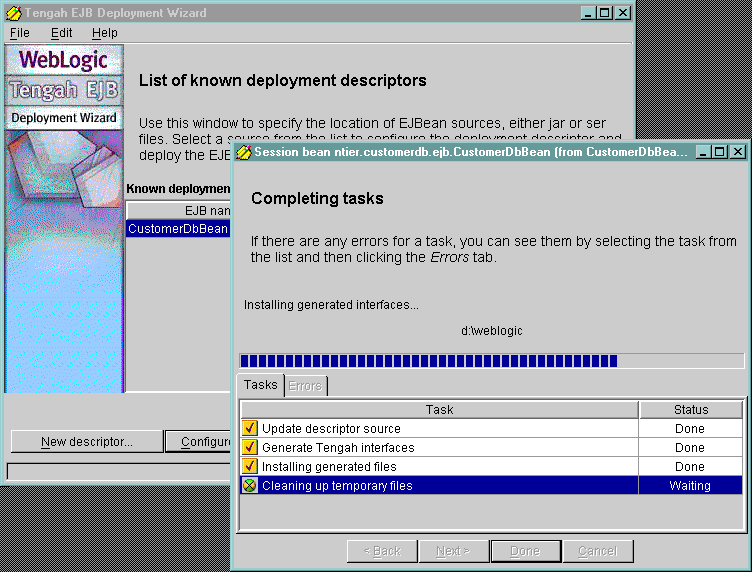Maximize the Session bean window
752x572 pixels.
[x=720, y=152]
